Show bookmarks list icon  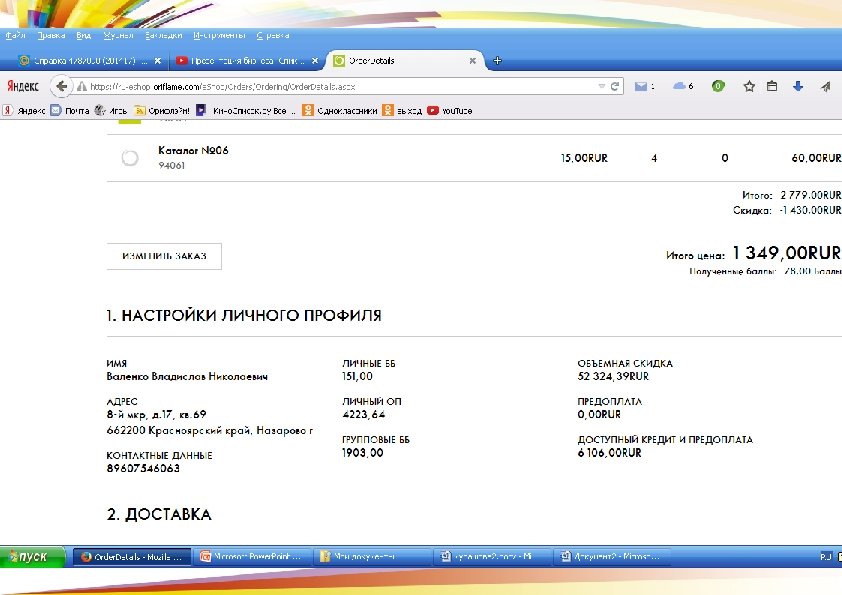[x=772, y=86]
